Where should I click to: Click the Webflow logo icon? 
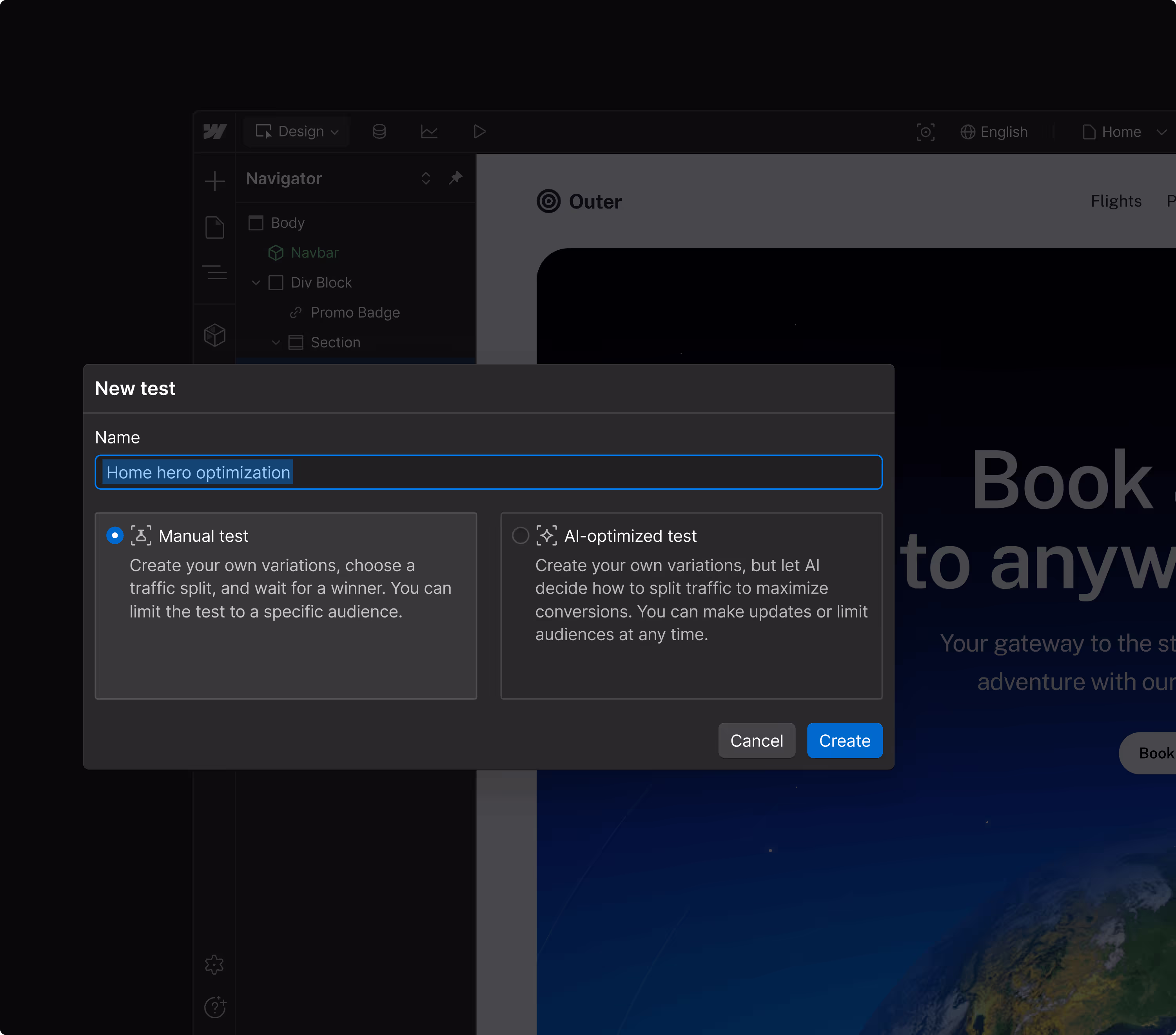pos(214,132)
